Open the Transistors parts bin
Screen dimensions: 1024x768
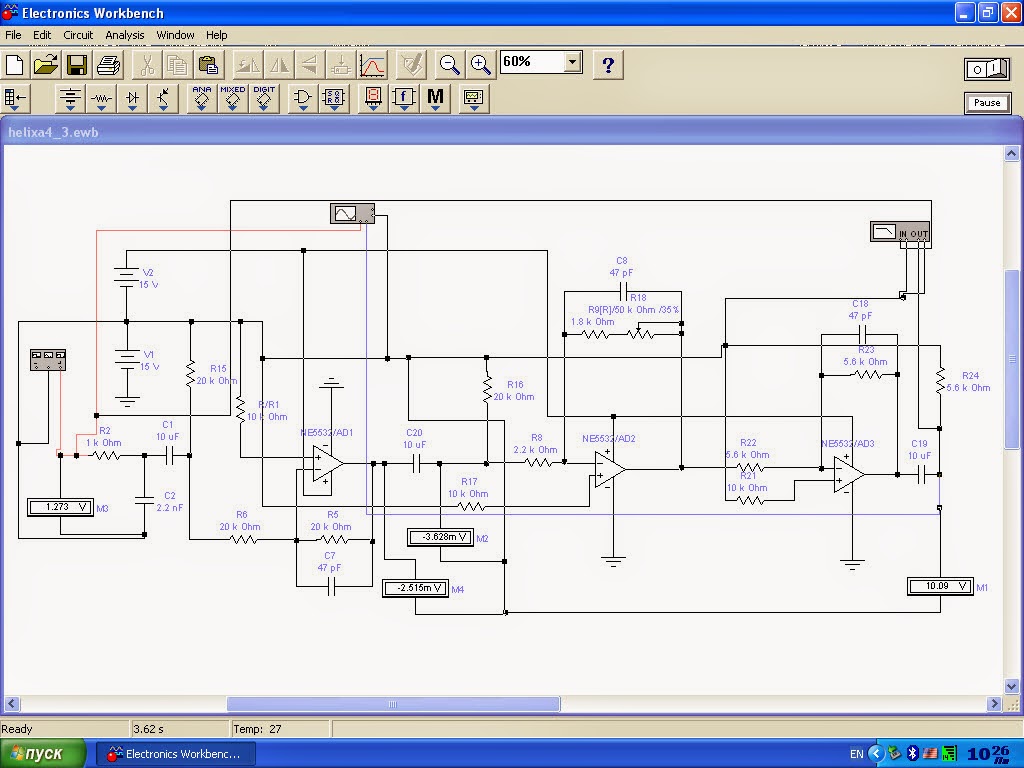point(165,98)
